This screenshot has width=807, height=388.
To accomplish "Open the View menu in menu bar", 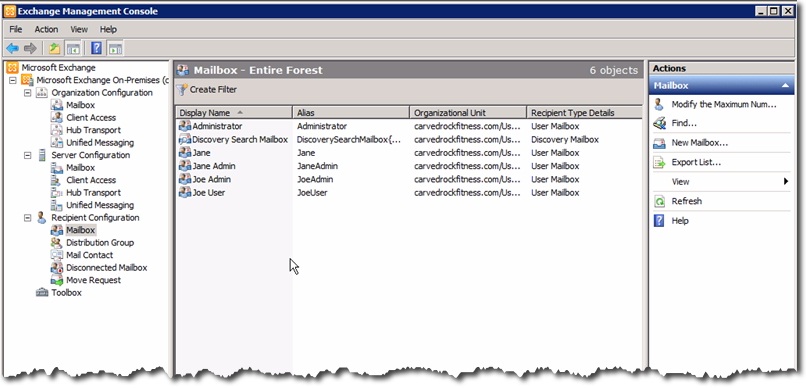I will pyautogui.click(x=79, y=29).
